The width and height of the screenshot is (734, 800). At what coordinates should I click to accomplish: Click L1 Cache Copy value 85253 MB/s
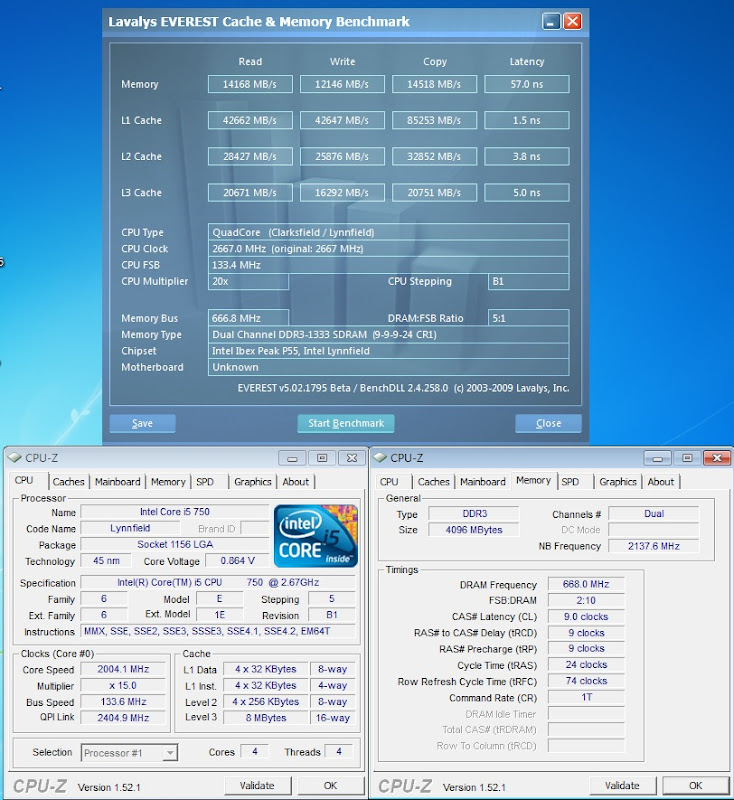[x=434, y=120]
